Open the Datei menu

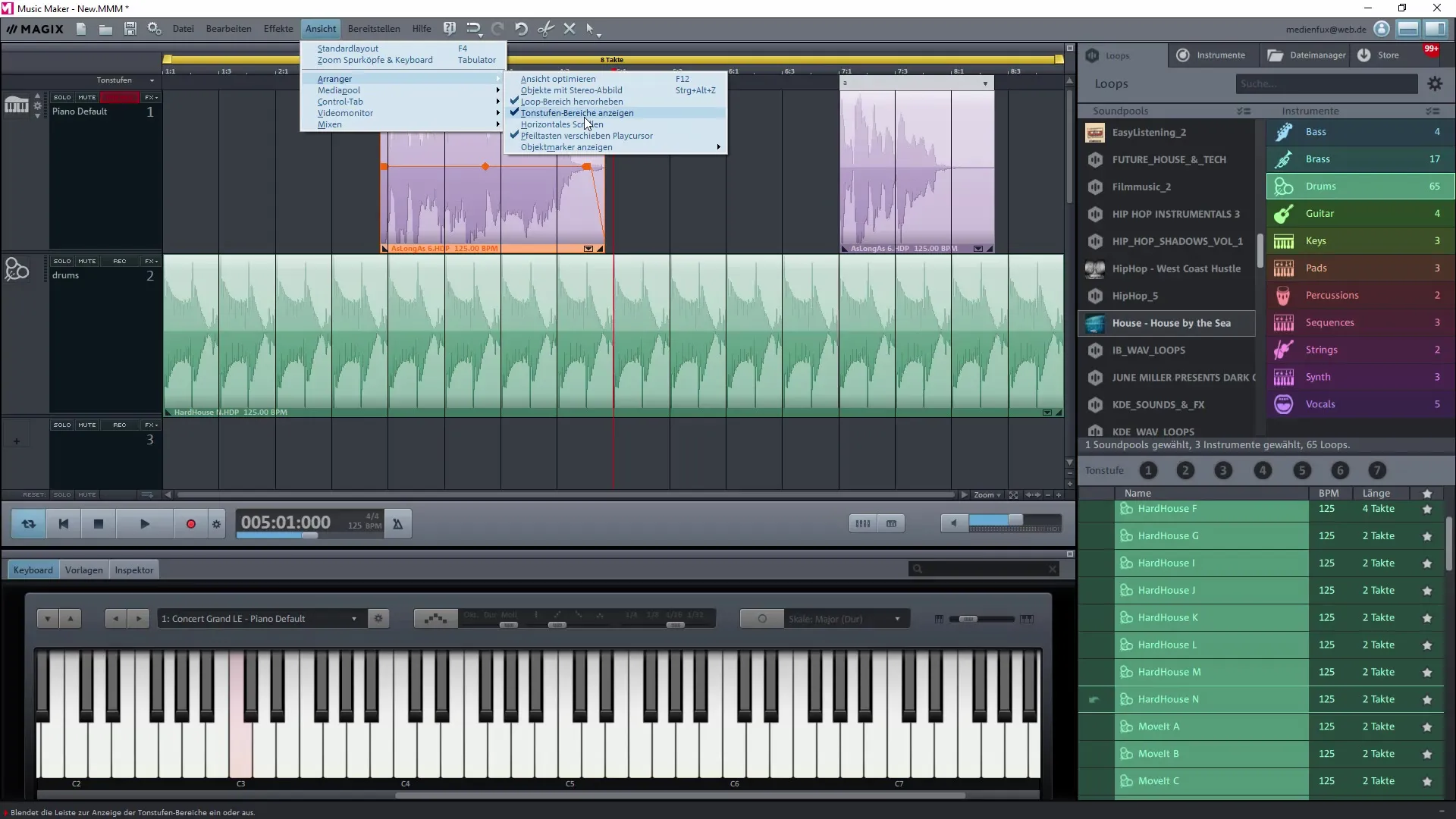click(183, 29)
